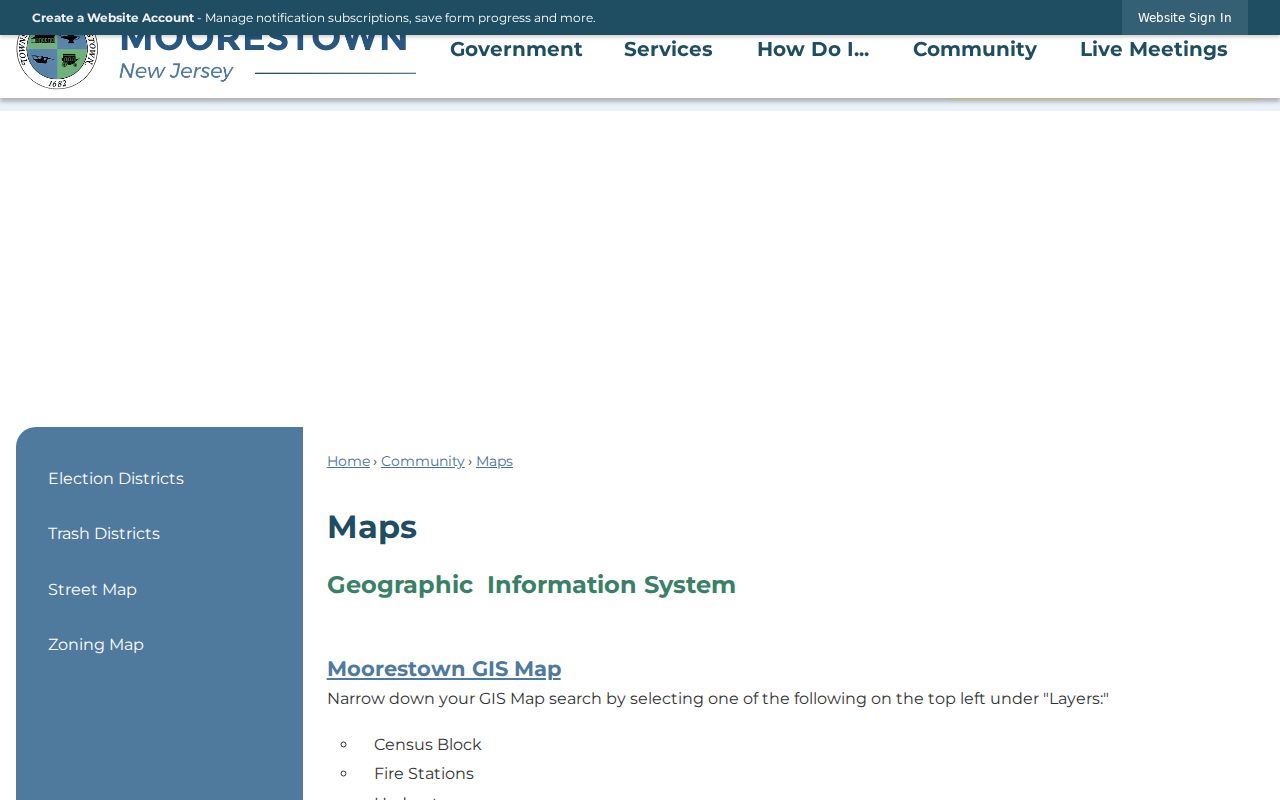Image resolution: width=1280 pixels, height=800 pixels.
Task: Open the Community menu
Action: (975, 49)
